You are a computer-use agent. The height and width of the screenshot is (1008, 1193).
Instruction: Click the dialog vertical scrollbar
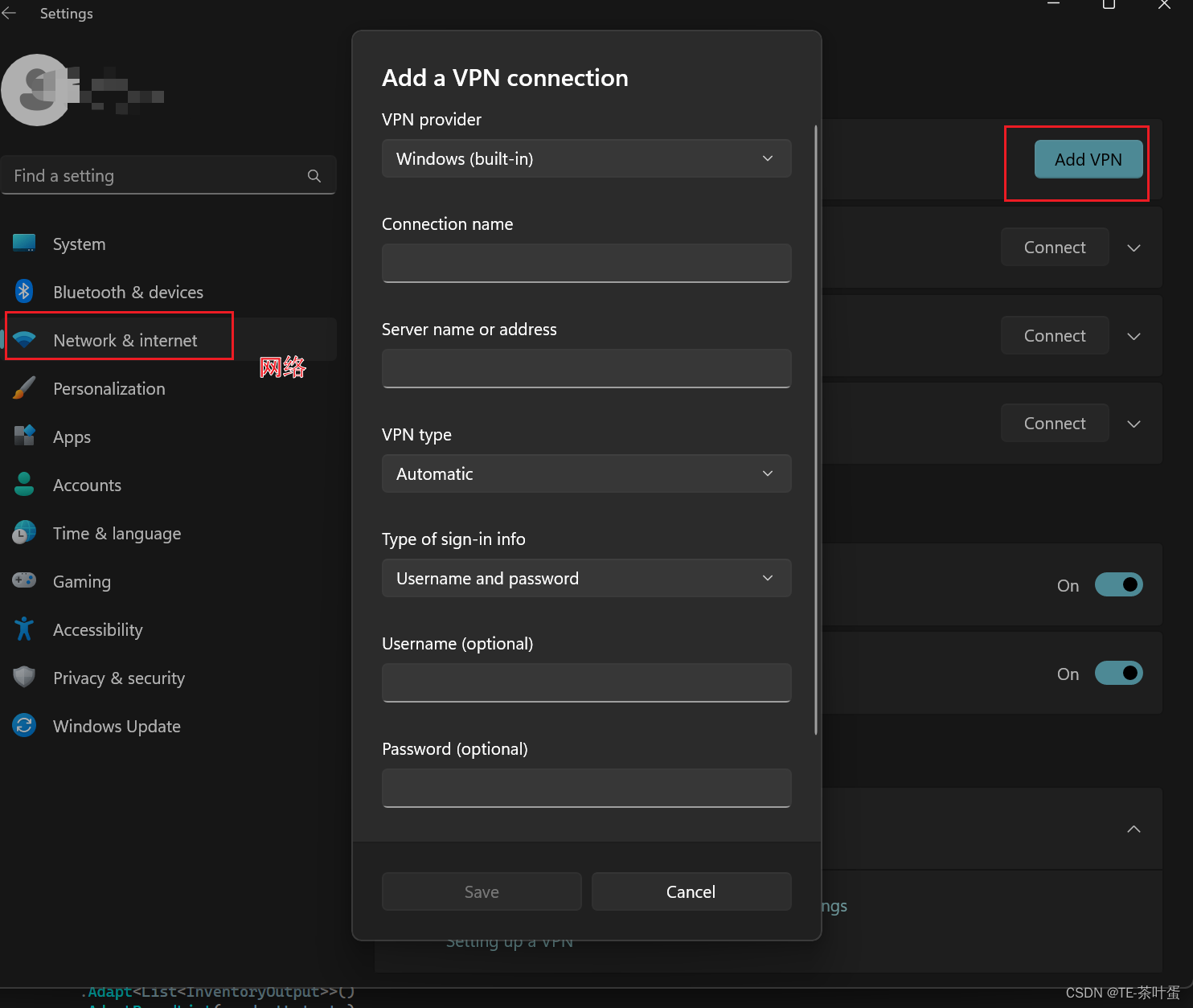[816, 430]
